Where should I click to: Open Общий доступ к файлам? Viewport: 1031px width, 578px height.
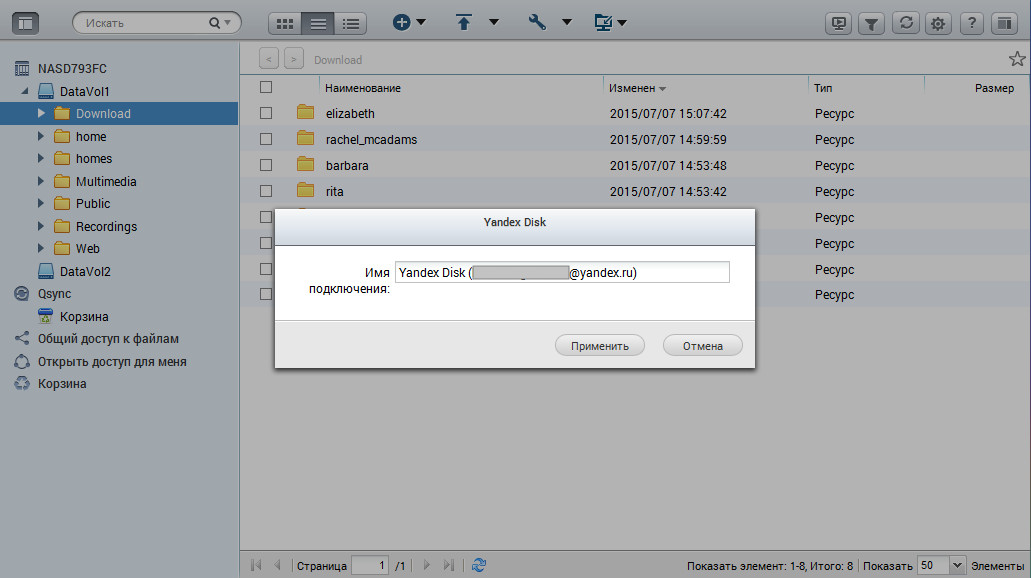pos(108,339)
